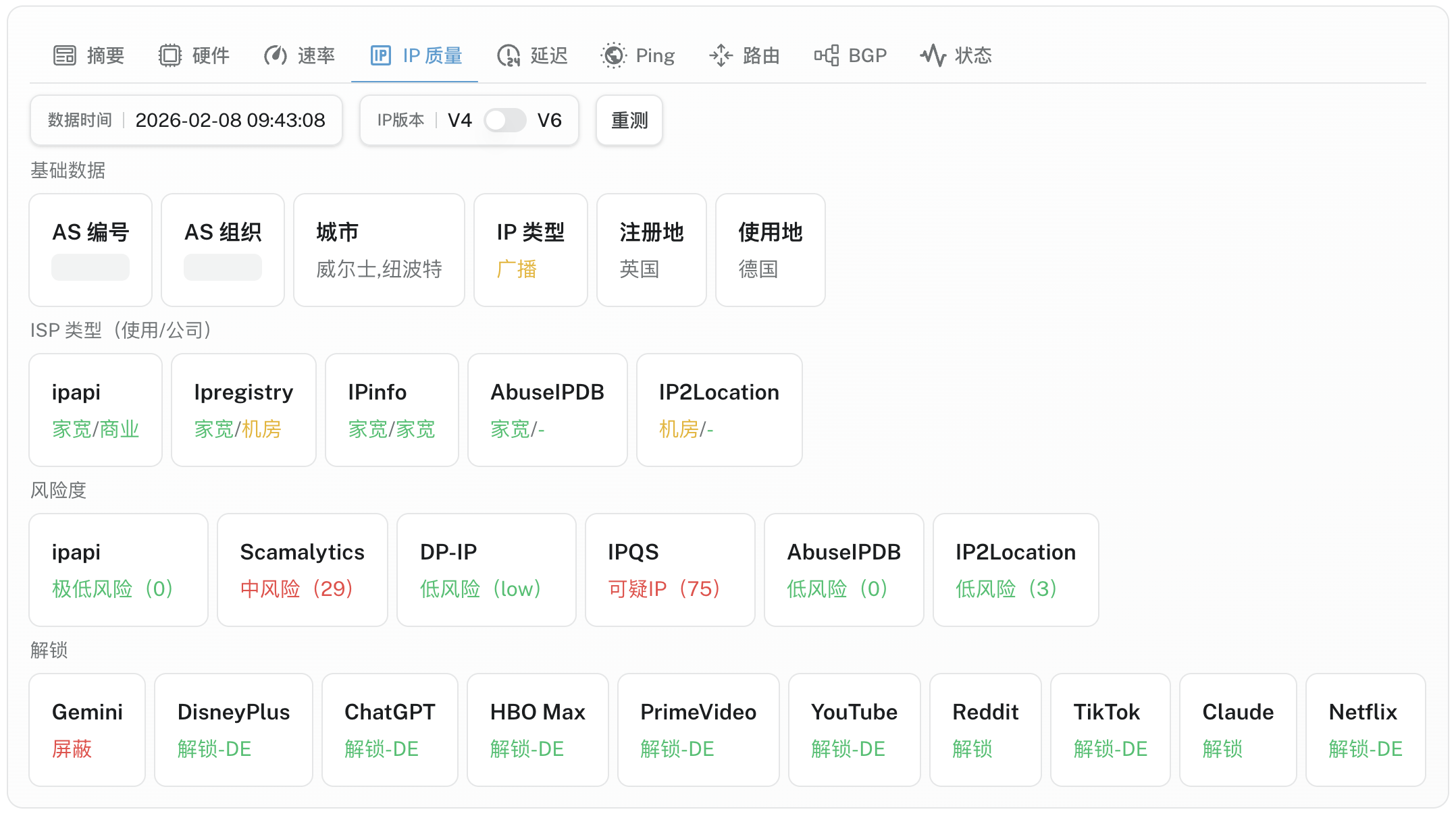1456x818 pixels.
Task: Click the BGP network icon
Action: click(x=827, y=55)
